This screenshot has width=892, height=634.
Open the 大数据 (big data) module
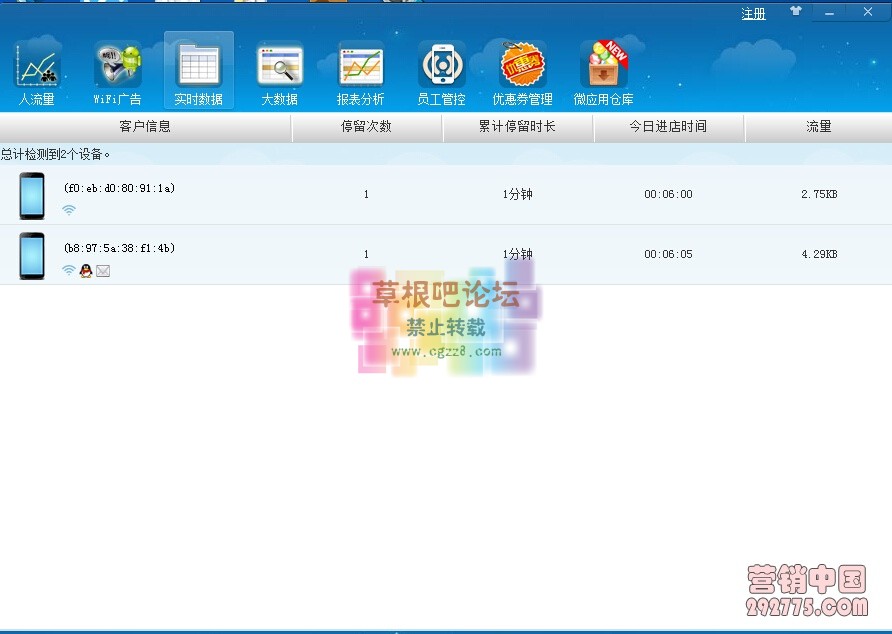(x=278, y=70)
